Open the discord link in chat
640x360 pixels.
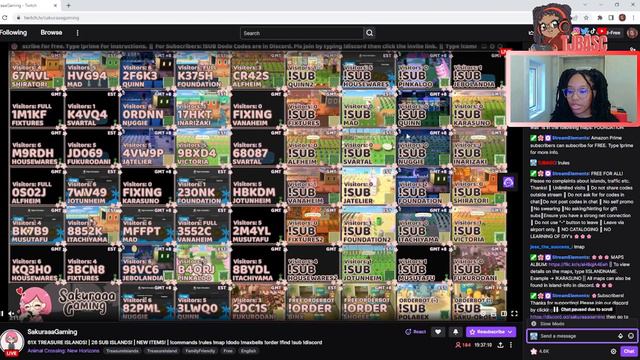567,317
